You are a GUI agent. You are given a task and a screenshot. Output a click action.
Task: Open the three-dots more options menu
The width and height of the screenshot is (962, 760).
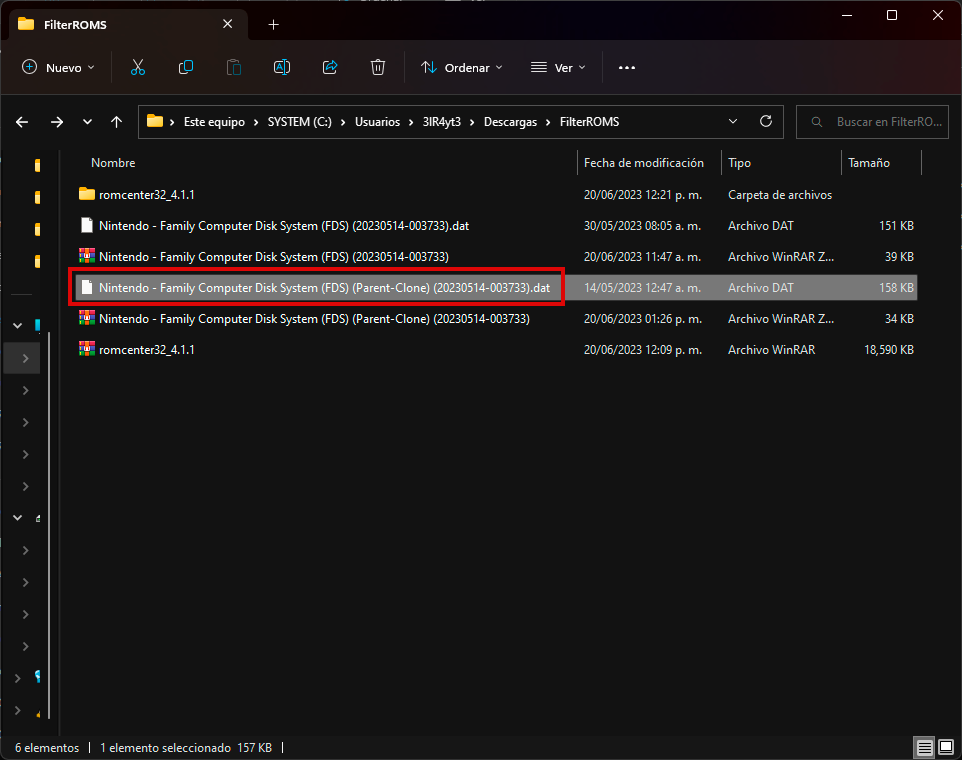(626, 67)
